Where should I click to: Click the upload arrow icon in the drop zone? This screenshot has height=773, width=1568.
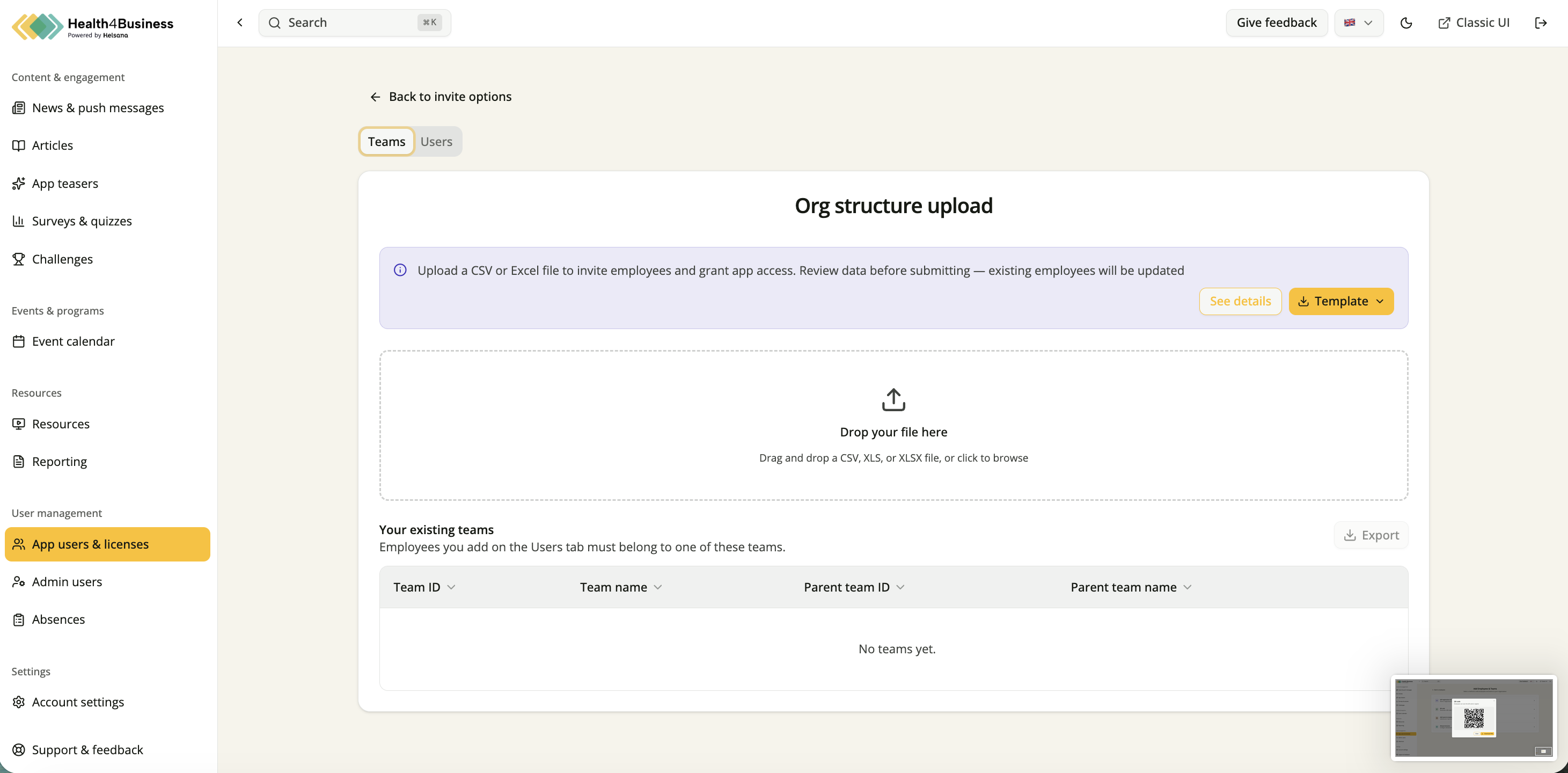[893, 399]
